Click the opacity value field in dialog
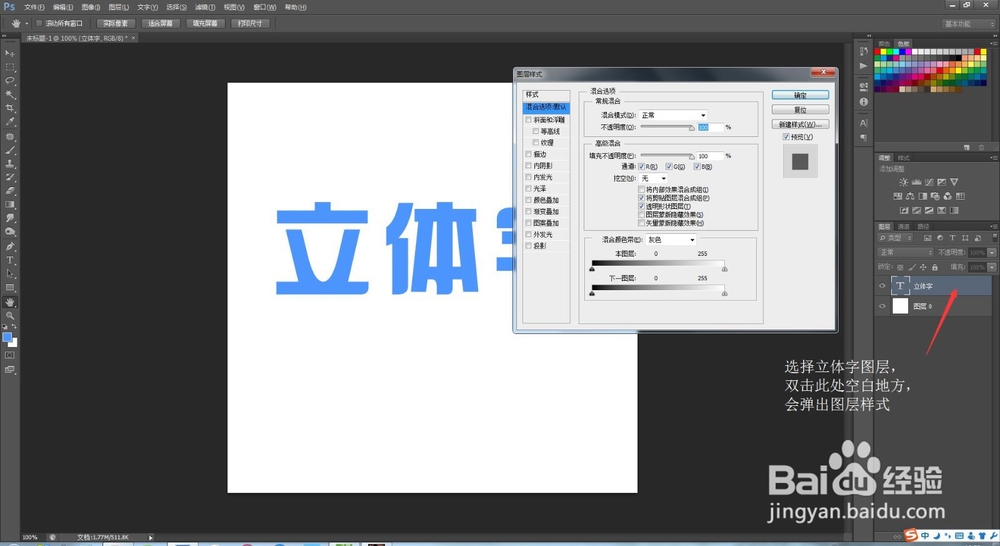1000x546 pixels. (x=710, y=128)
